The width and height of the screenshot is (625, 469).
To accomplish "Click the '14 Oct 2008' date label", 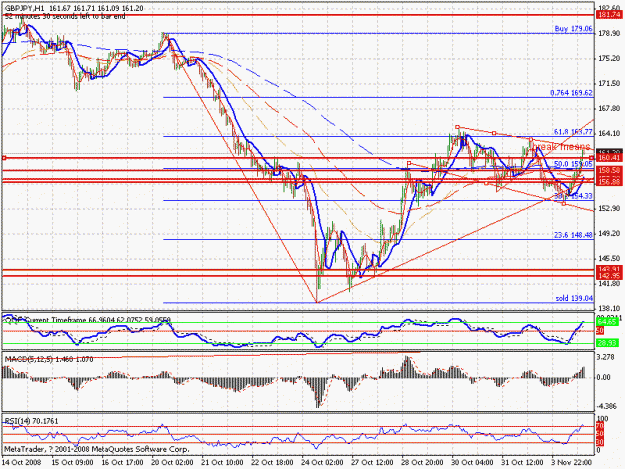I will (22, 463).
